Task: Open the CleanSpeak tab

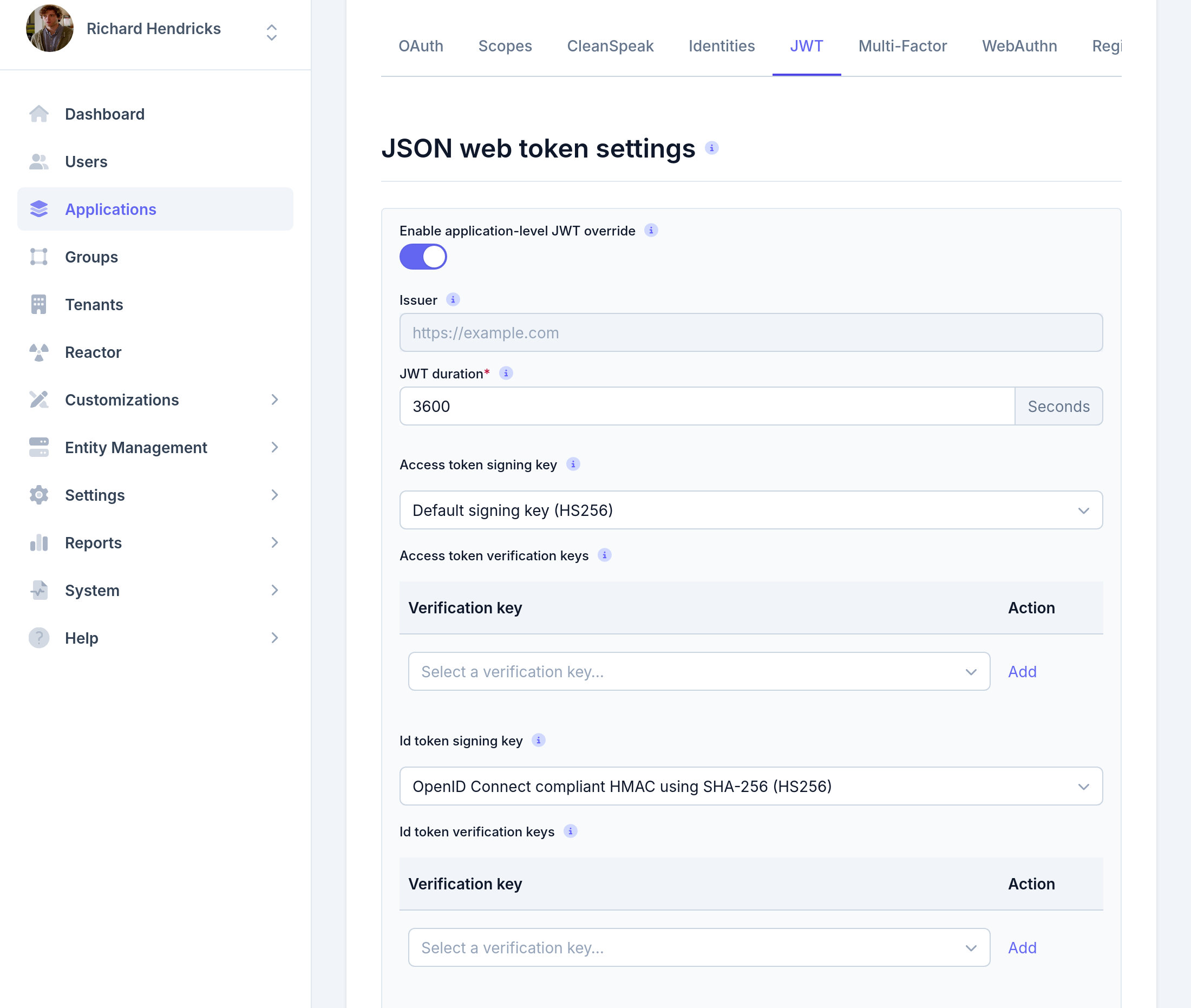Action: (610, 45)
